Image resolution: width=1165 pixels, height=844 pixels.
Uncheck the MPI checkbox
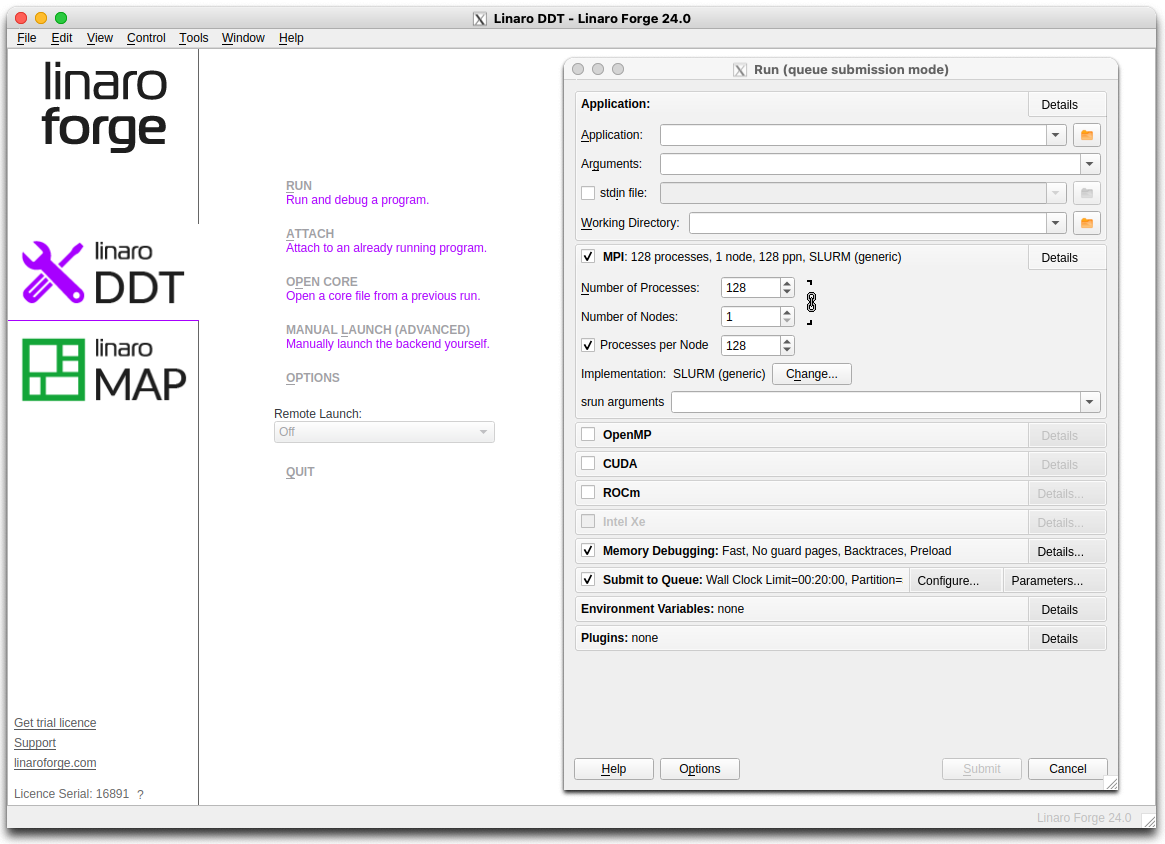[x=588, y=256]
